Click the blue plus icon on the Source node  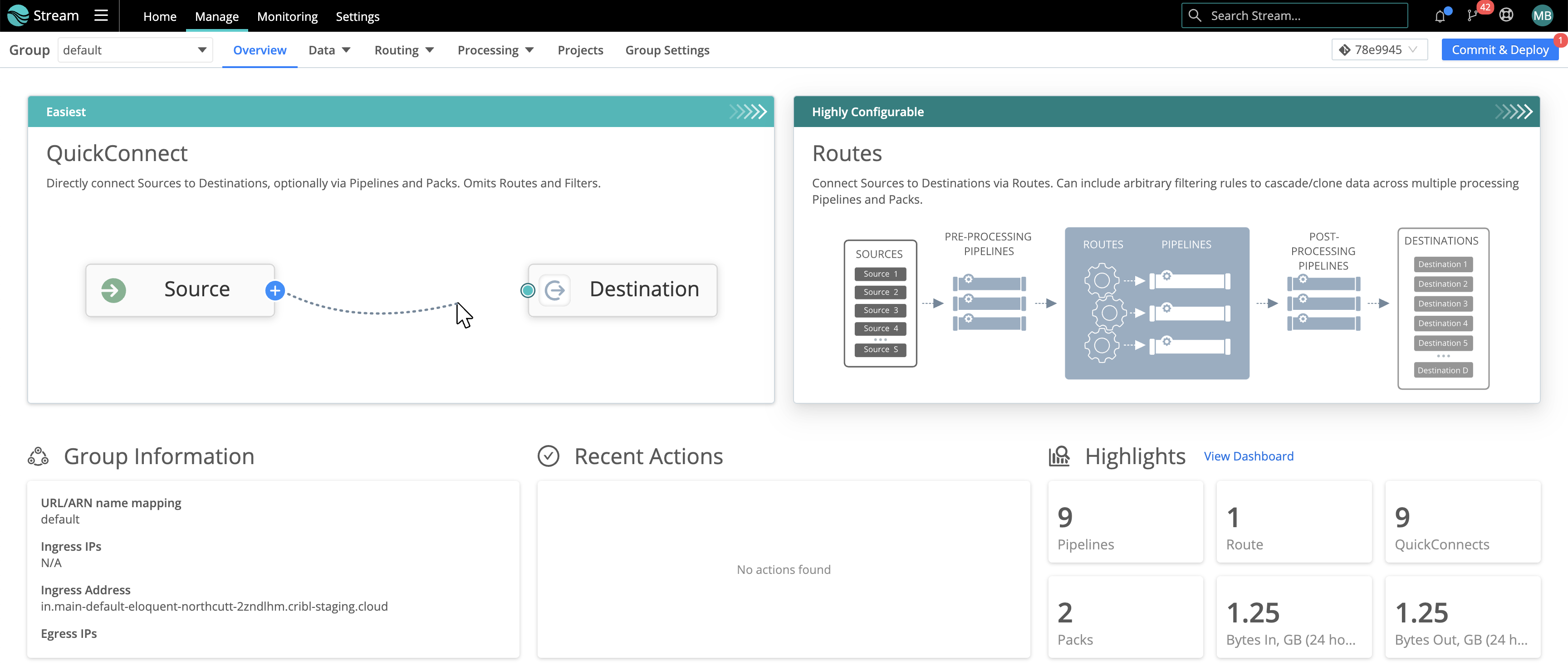(x=274, y=290)
